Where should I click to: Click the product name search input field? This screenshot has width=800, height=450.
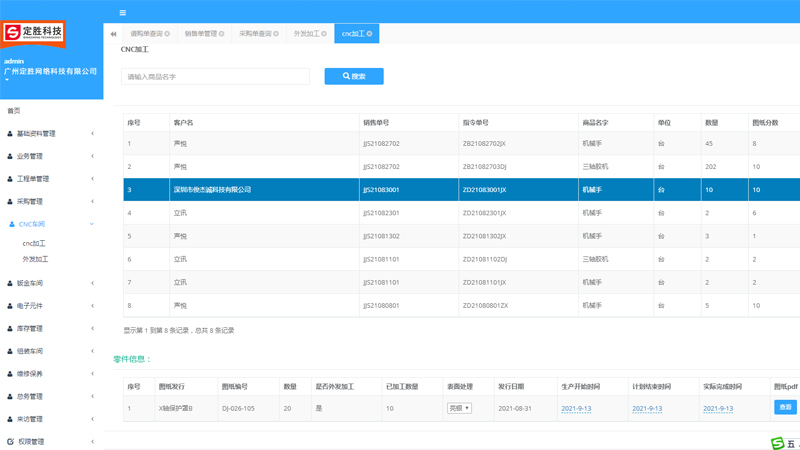tap(215, 76)
